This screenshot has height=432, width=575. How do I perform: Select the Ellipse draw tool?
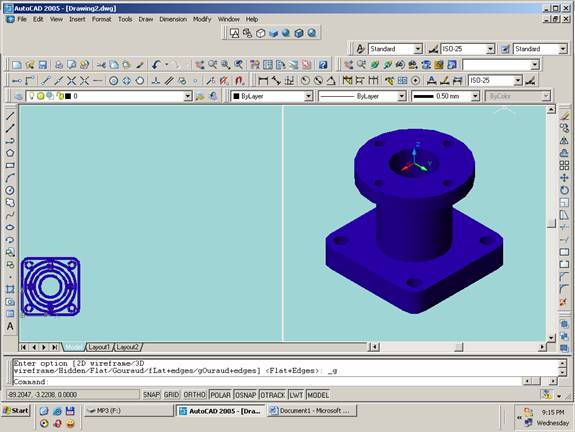10,227
